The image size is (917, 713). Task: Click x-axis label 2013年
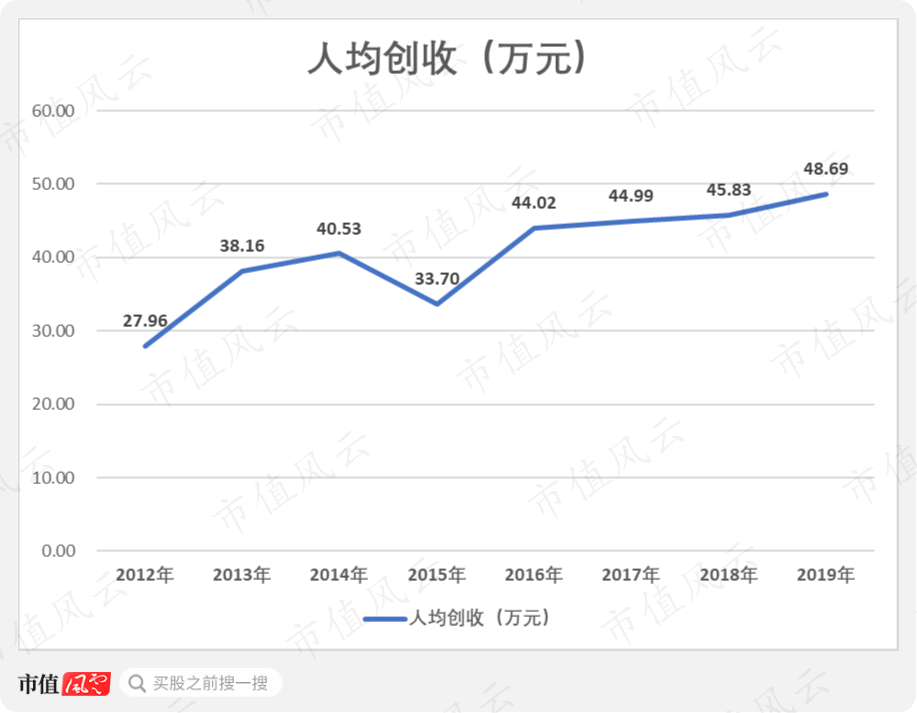(x=242, y=575)
